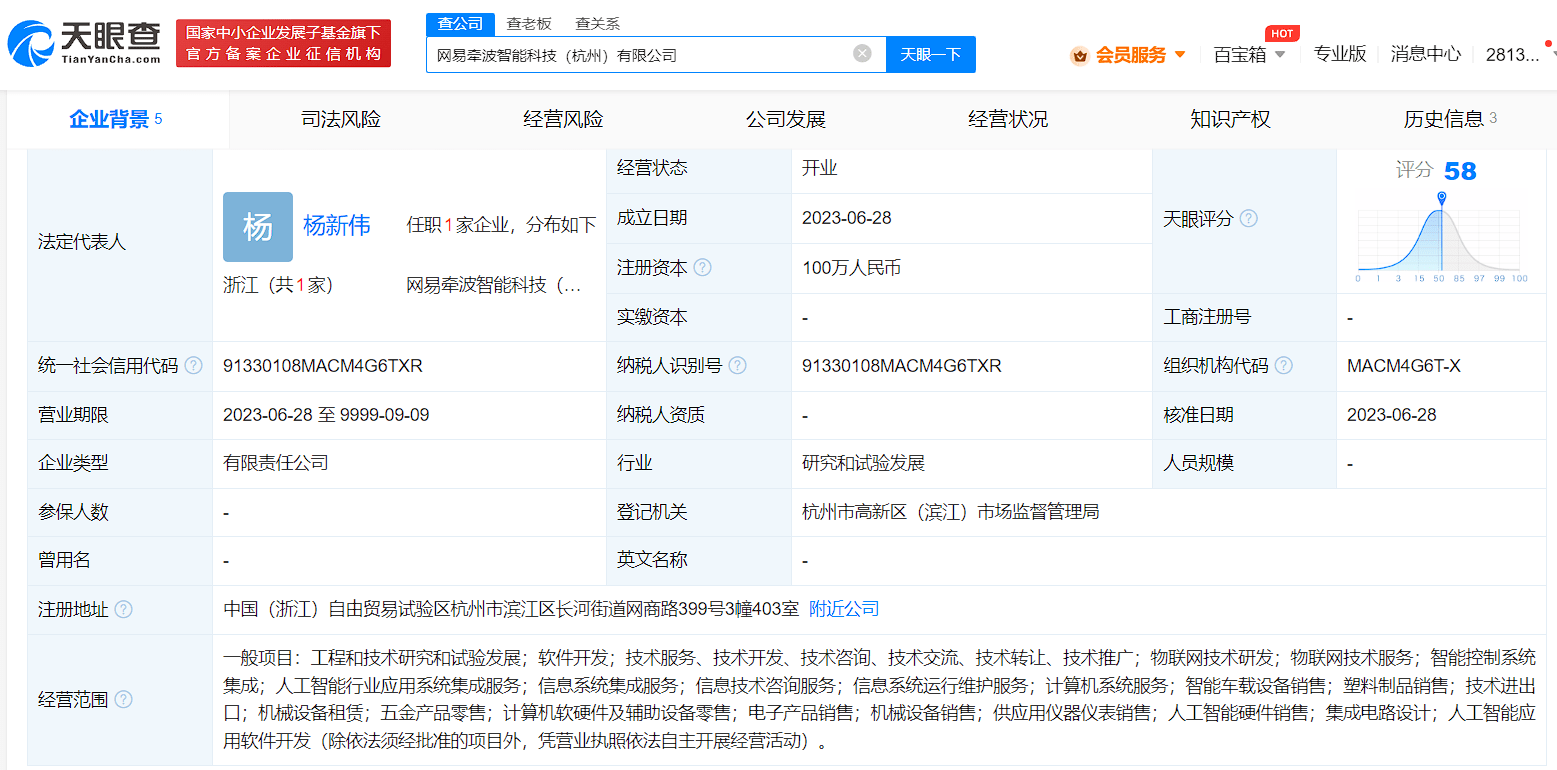This screenshot has width=1557, height=770.
Task: Open the account 2813... menu
Action: (x=1514, y=55)
